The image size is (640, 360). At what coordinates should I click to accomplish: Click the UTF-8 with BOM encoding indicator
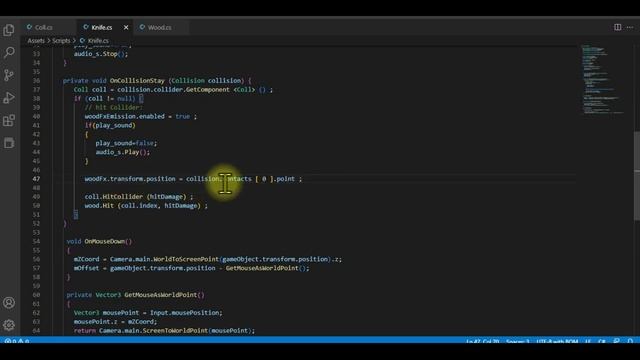click(x=557, y=341)
